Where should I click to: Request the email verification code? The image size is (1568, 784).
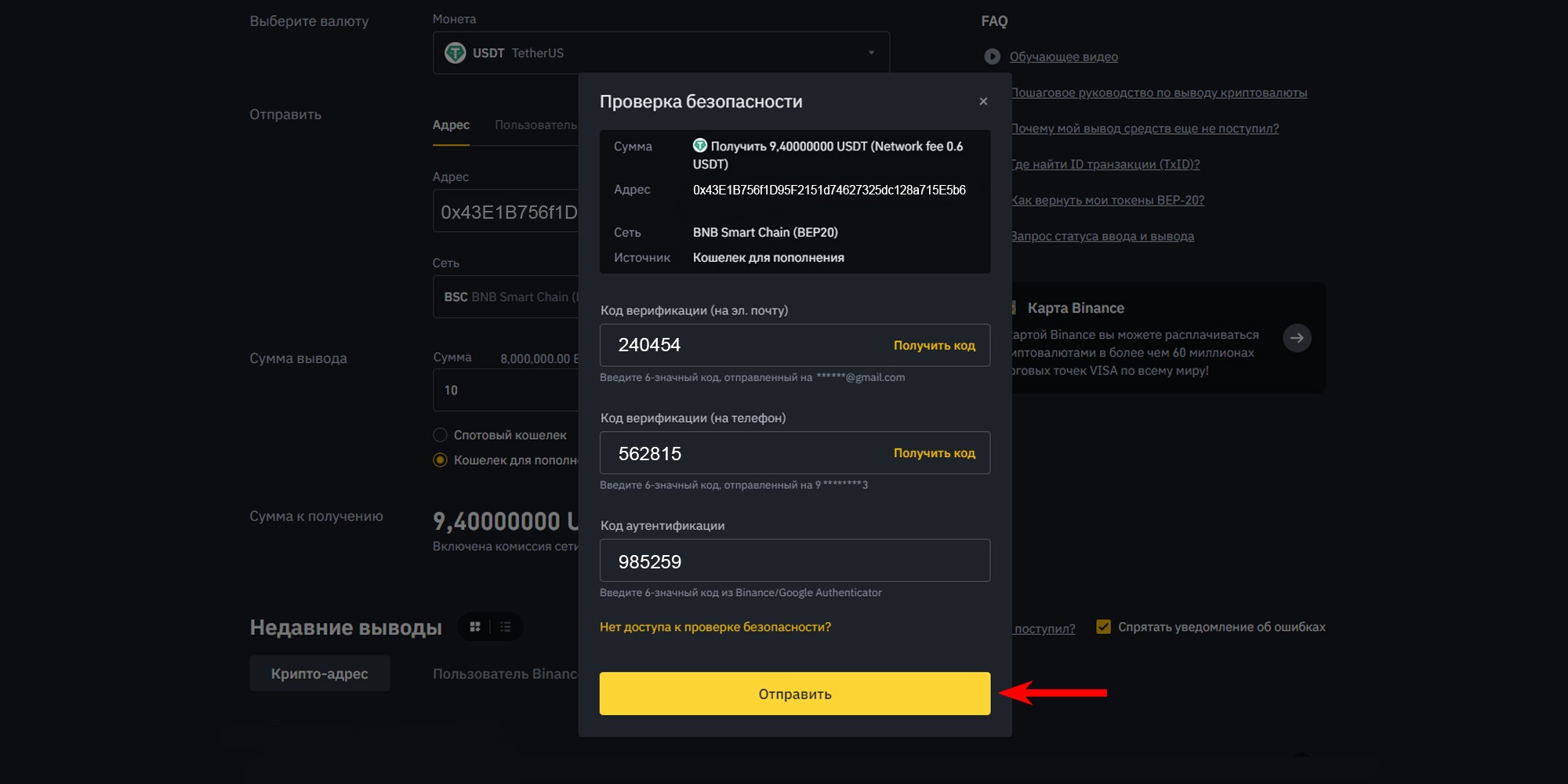pos(935,346)
